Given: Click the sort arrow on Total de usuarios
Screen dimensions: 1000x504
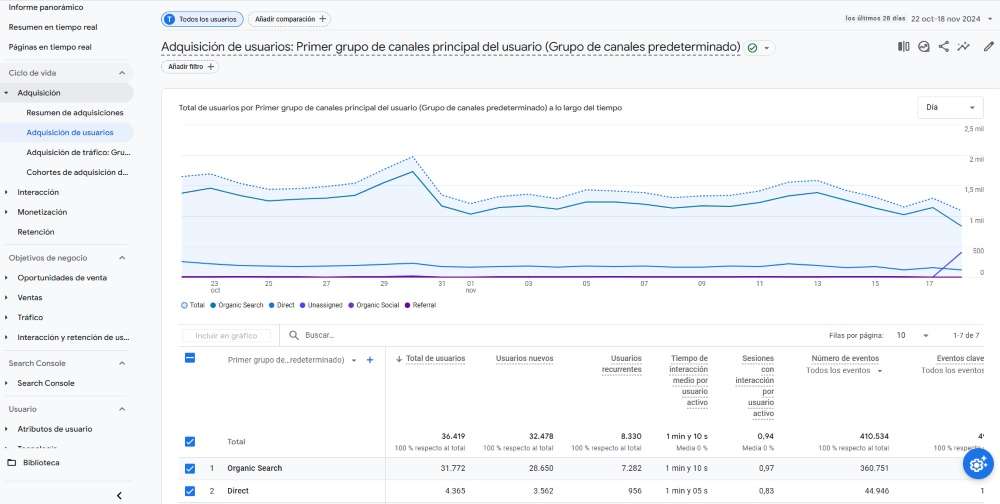Looking at the screenshot, I should 399,359.
